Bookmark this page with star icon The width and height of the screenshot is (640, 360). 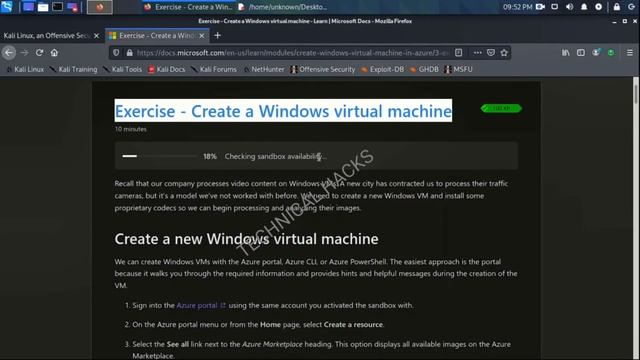(x=504, y=53)
